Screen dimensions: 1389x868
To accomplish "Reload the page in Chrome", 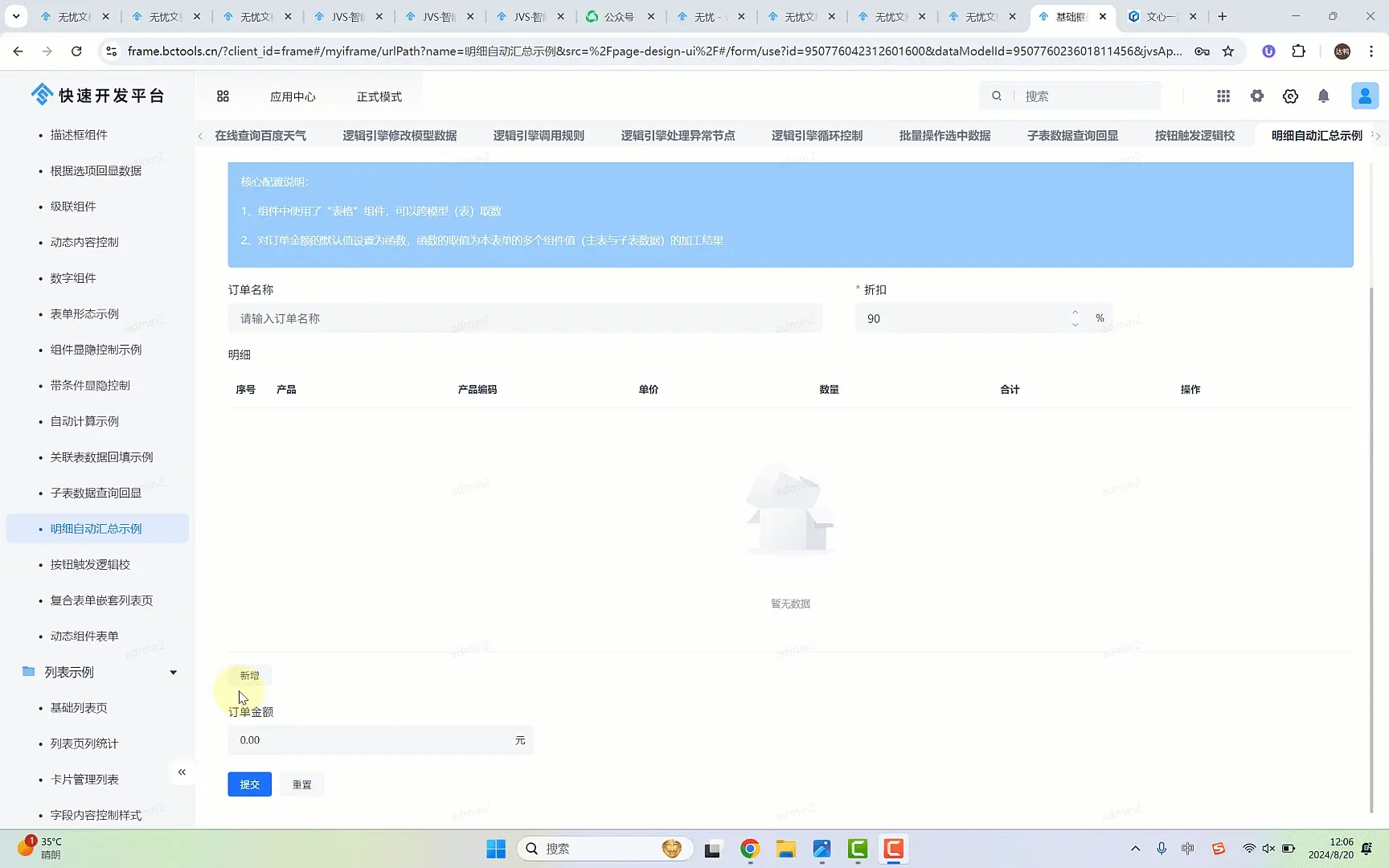I will click(x=76, y=51).
